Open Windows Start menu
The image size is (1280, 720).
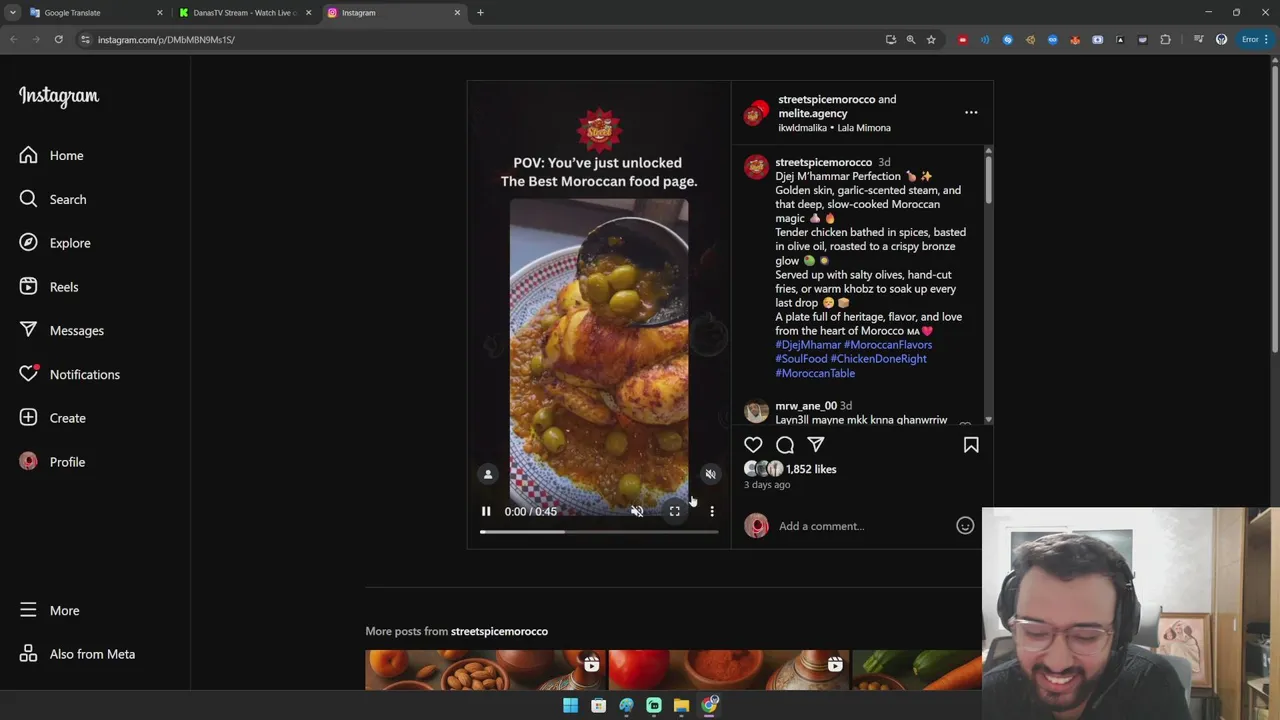pos(570,705)
